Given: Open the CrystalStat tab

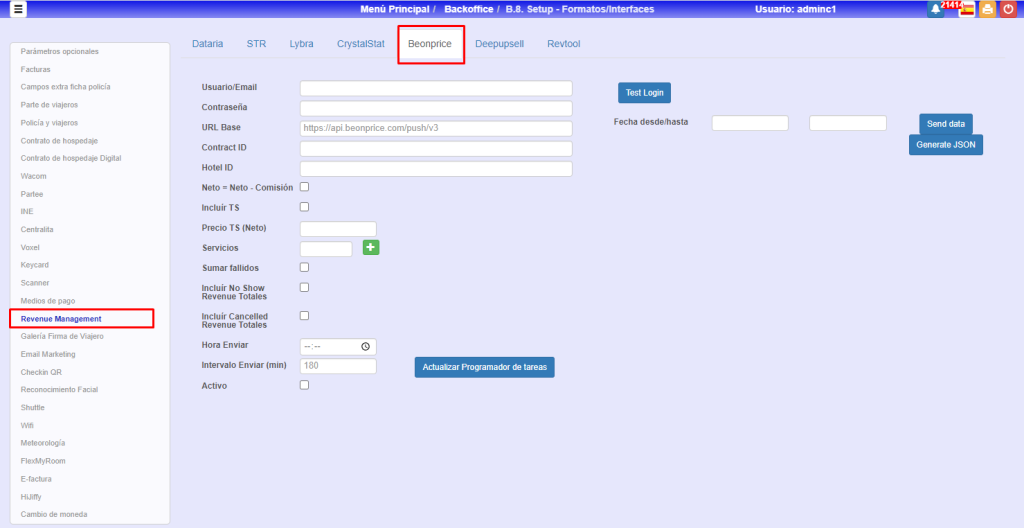Looking at the screenshot, I should click(x=361, y=45).
